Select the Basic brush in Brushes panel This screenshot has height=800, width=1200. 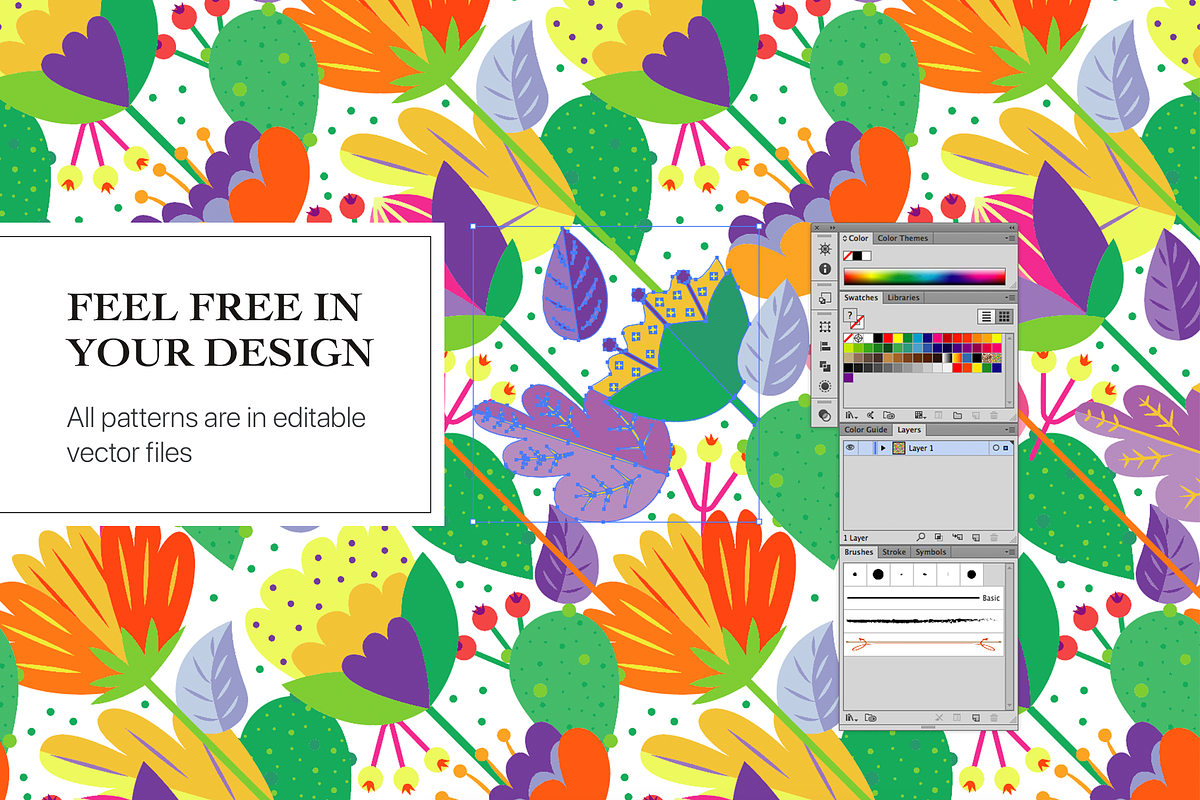[922, 598]
